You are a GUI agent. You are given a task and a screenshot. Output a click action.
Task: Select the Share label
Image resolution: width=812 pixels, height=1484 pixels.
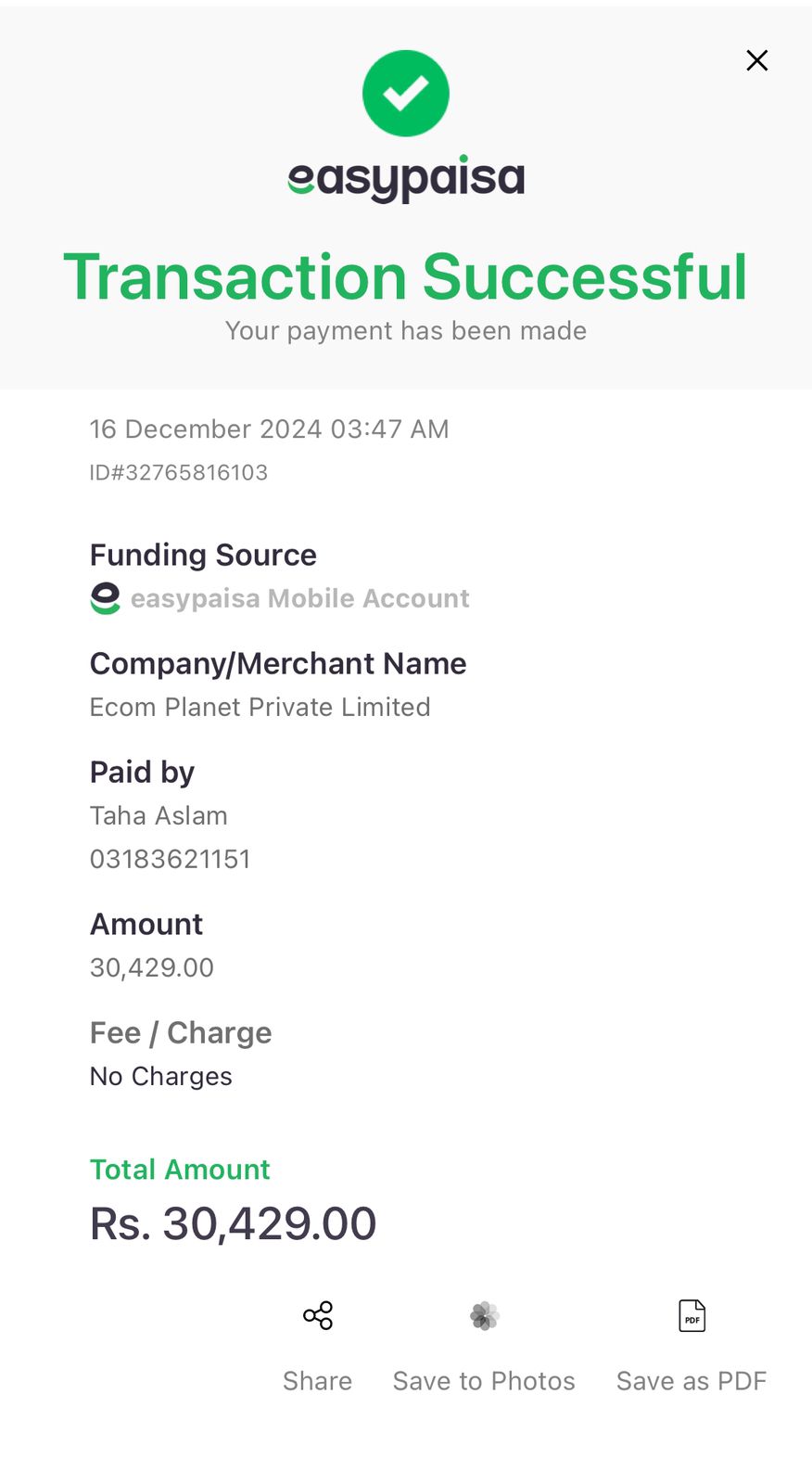[318, 1381]
